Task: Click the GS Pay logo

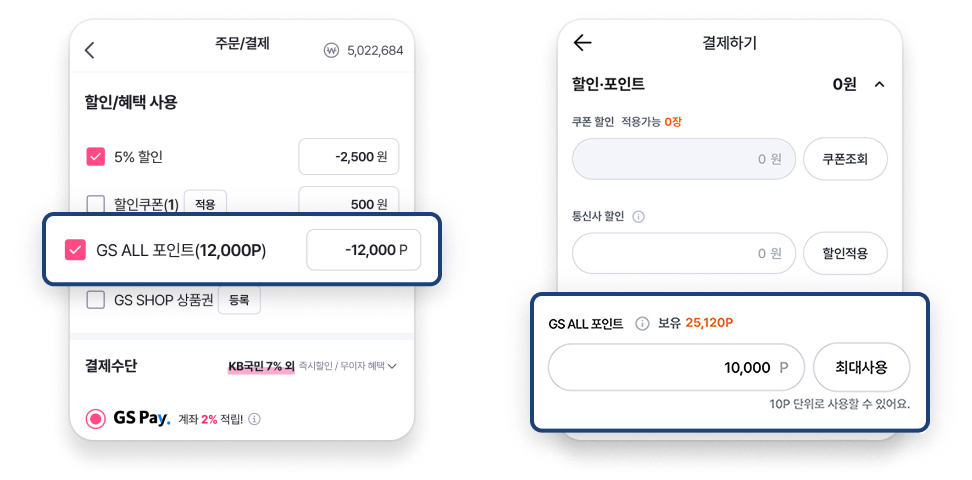Action: [141, 419]
